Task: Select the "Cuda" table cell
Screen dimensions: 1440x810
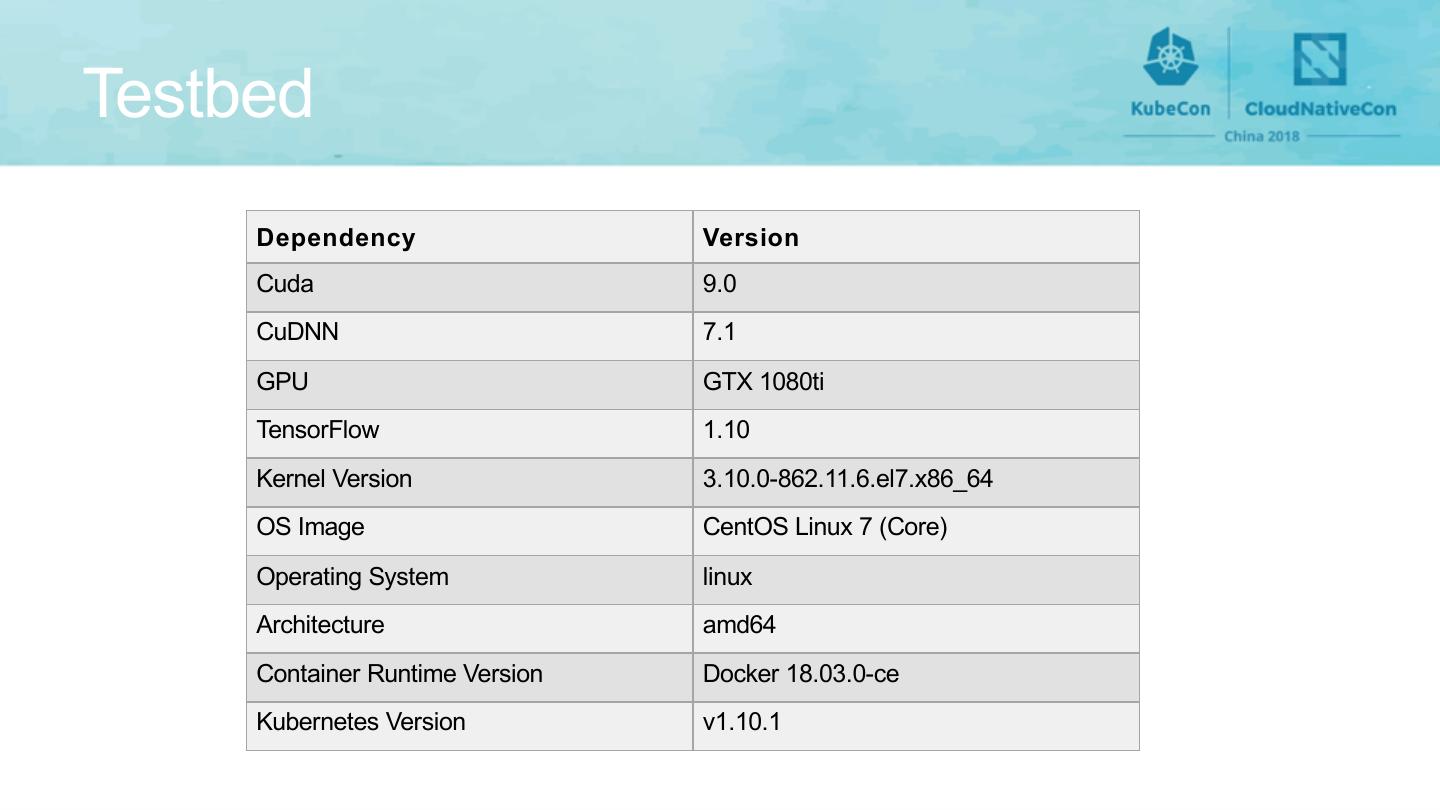Action: pos(285,284)
